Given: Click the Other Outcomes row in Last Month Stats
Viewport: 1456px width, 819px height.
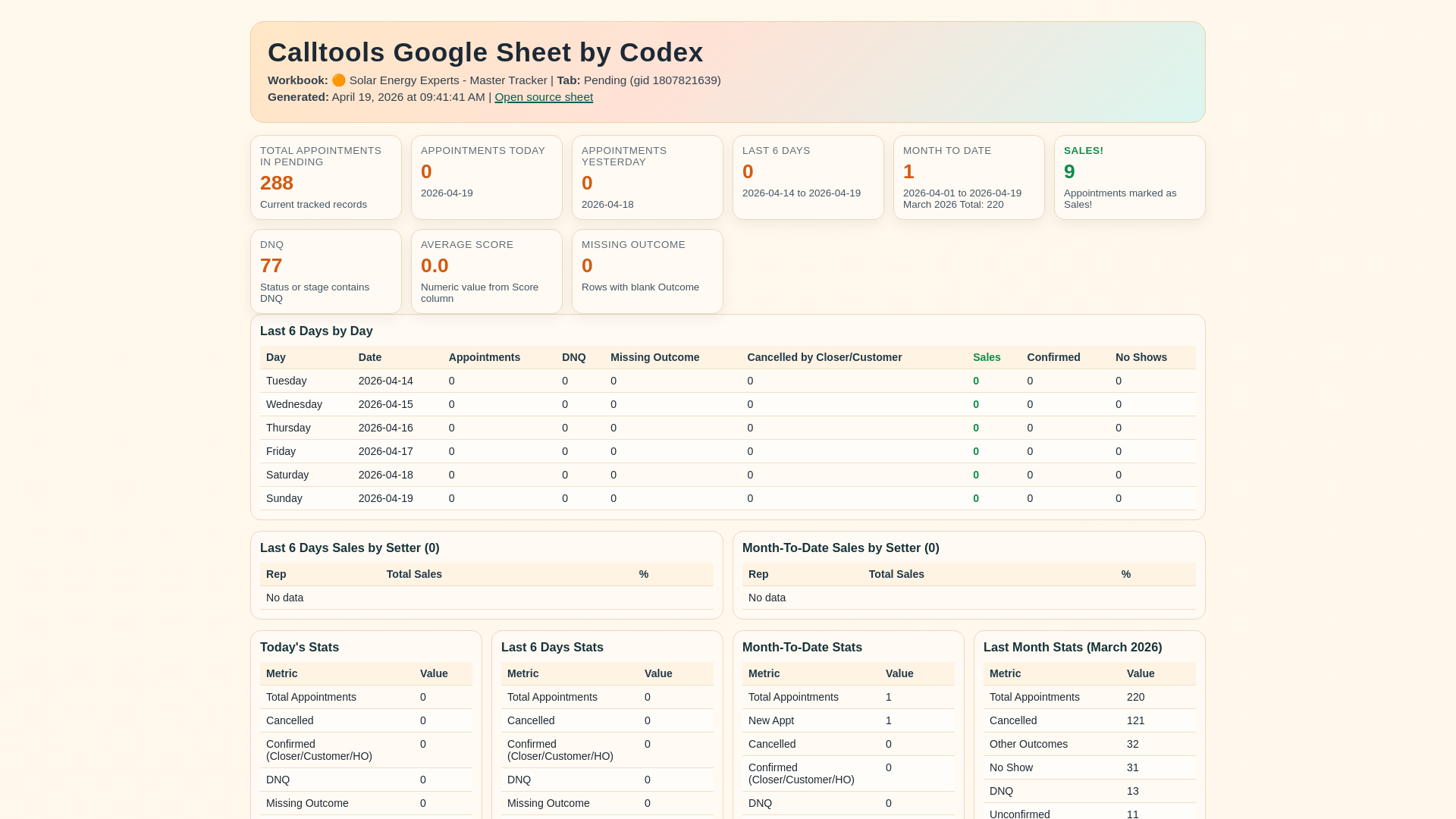Looking at the screenshot, I should (x=1090, y=744).
